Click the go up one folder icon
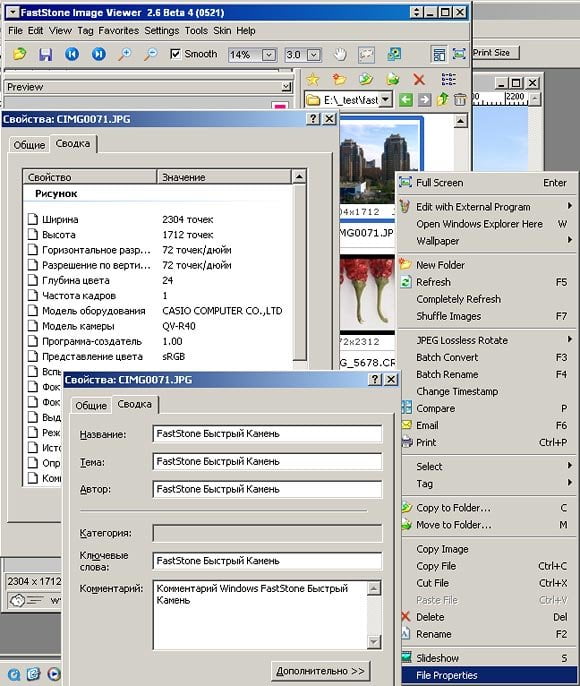The width and height of the screenshot is (580, 686). click(x=442, y=99)
